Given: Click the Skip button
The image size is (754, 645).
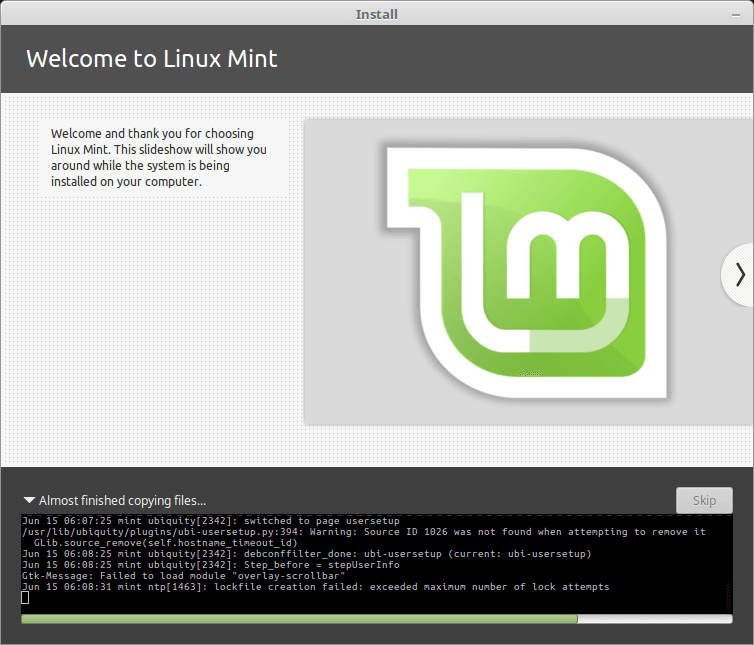Looking at the screenshot, I should point(704,500).
